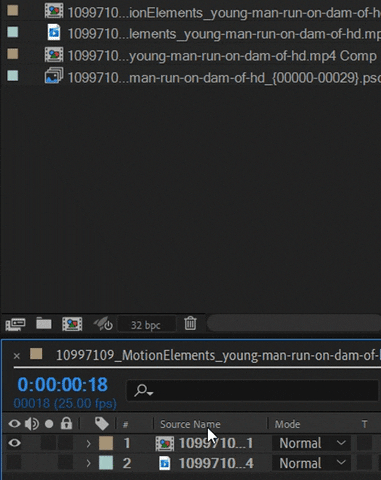Open the Interpret Footage icon
The height and width of the screenshot is (480, 381).
(x=15, y=324)
